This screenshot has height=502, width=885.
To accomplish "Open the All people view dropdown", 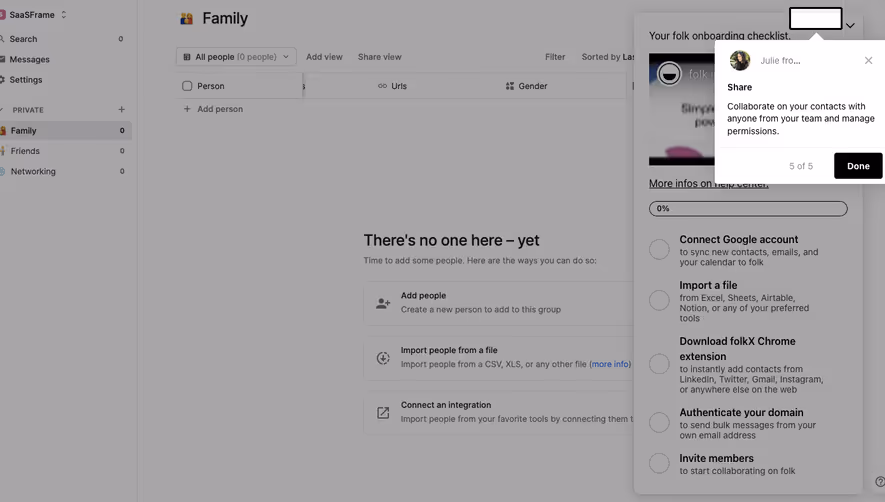I will pyautogui.click(x=236, y=56).
